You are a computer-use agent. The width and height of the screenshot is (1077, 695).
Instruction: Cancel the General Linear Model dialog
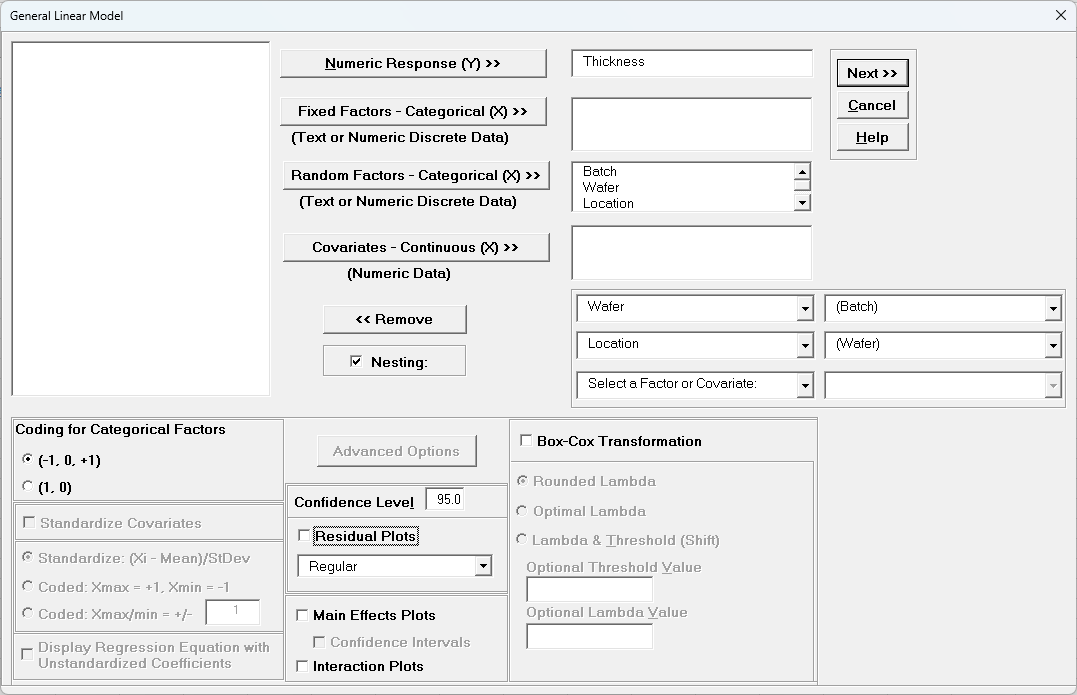coord(871,105)
